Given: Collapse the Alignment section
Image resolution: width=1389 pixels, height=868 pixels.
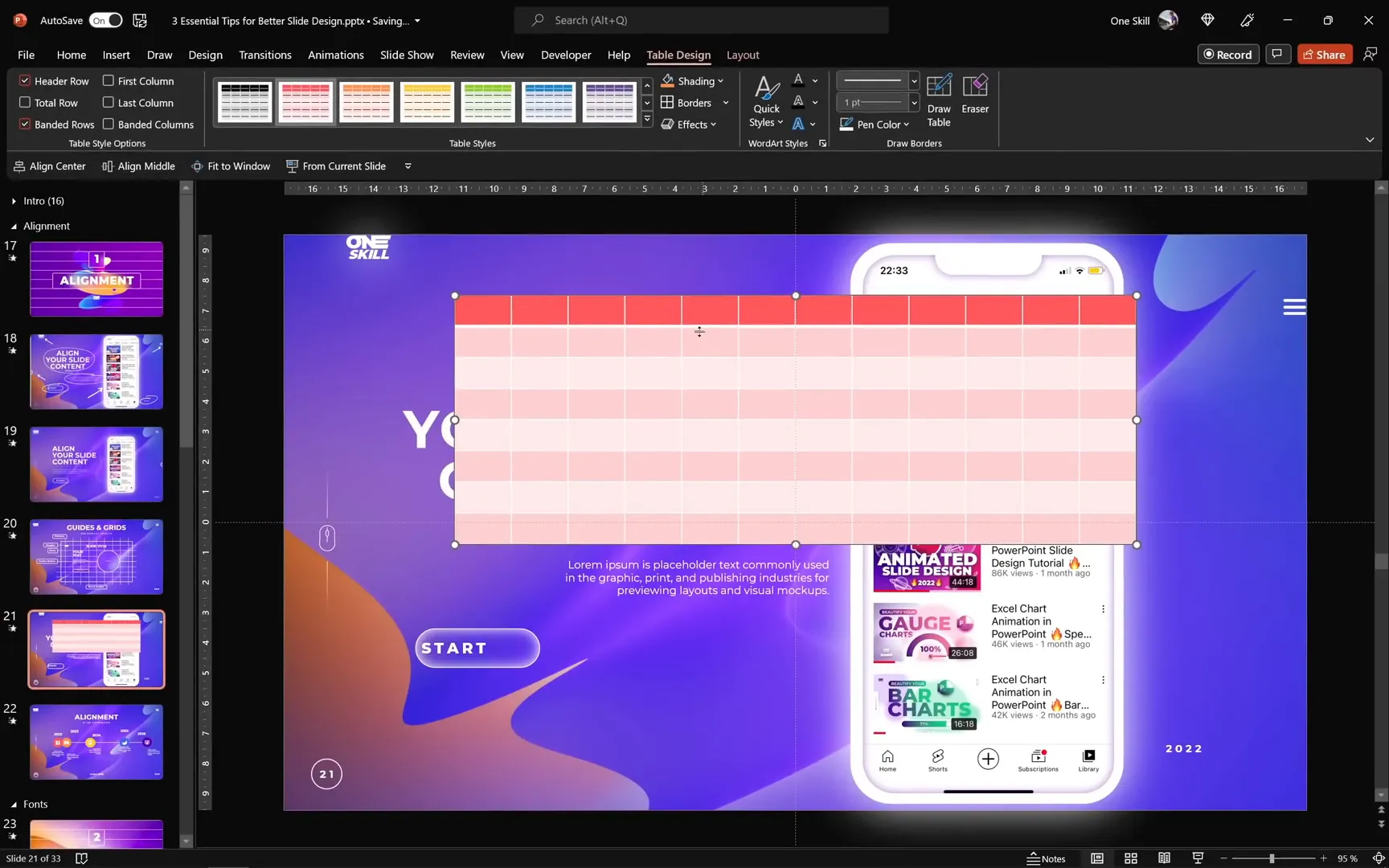Looking at the screenshot, I should [x=14, y=226].
